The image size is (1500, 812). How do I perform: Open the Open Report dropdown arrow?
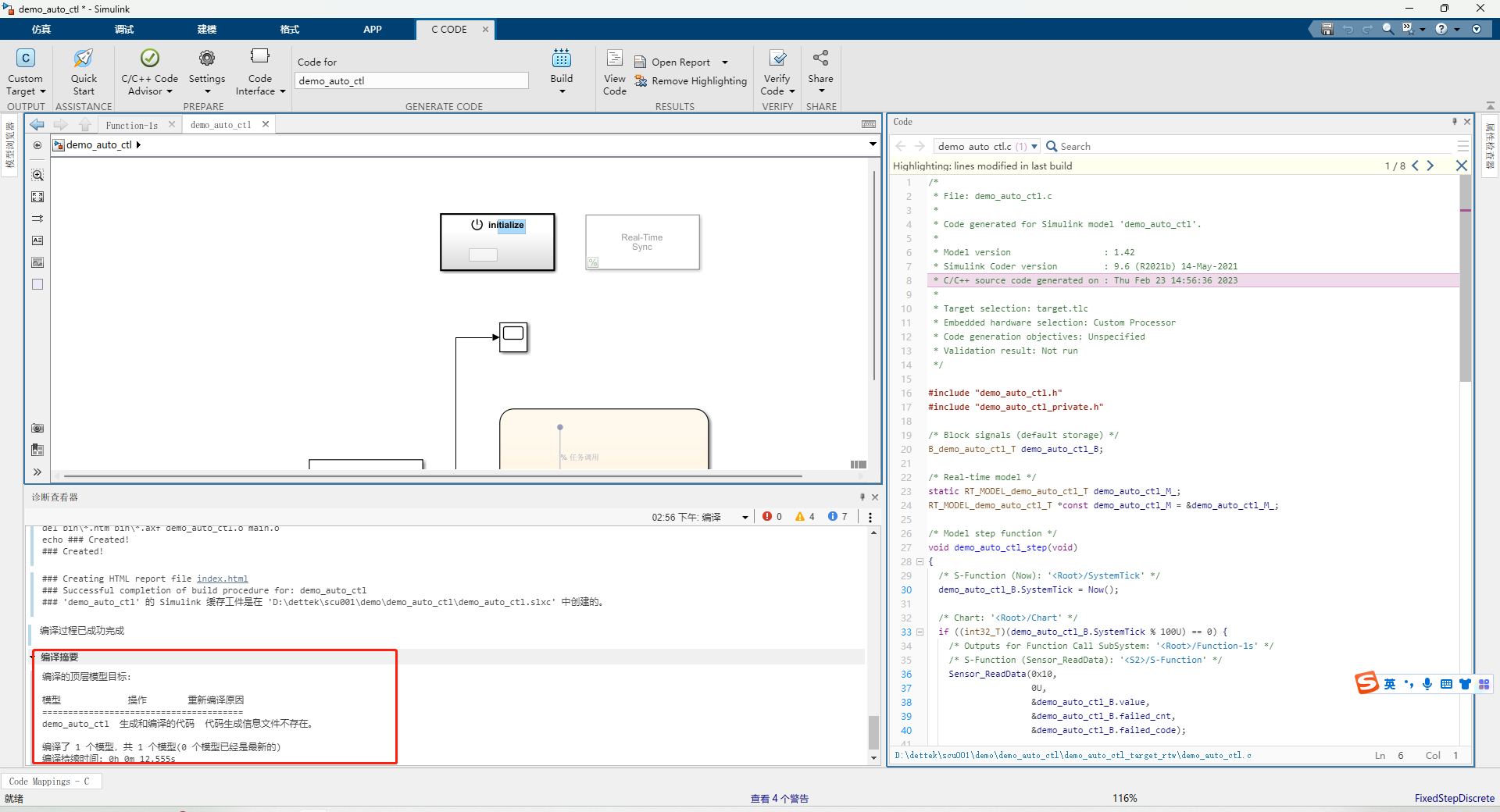click(x=725, y=62)
